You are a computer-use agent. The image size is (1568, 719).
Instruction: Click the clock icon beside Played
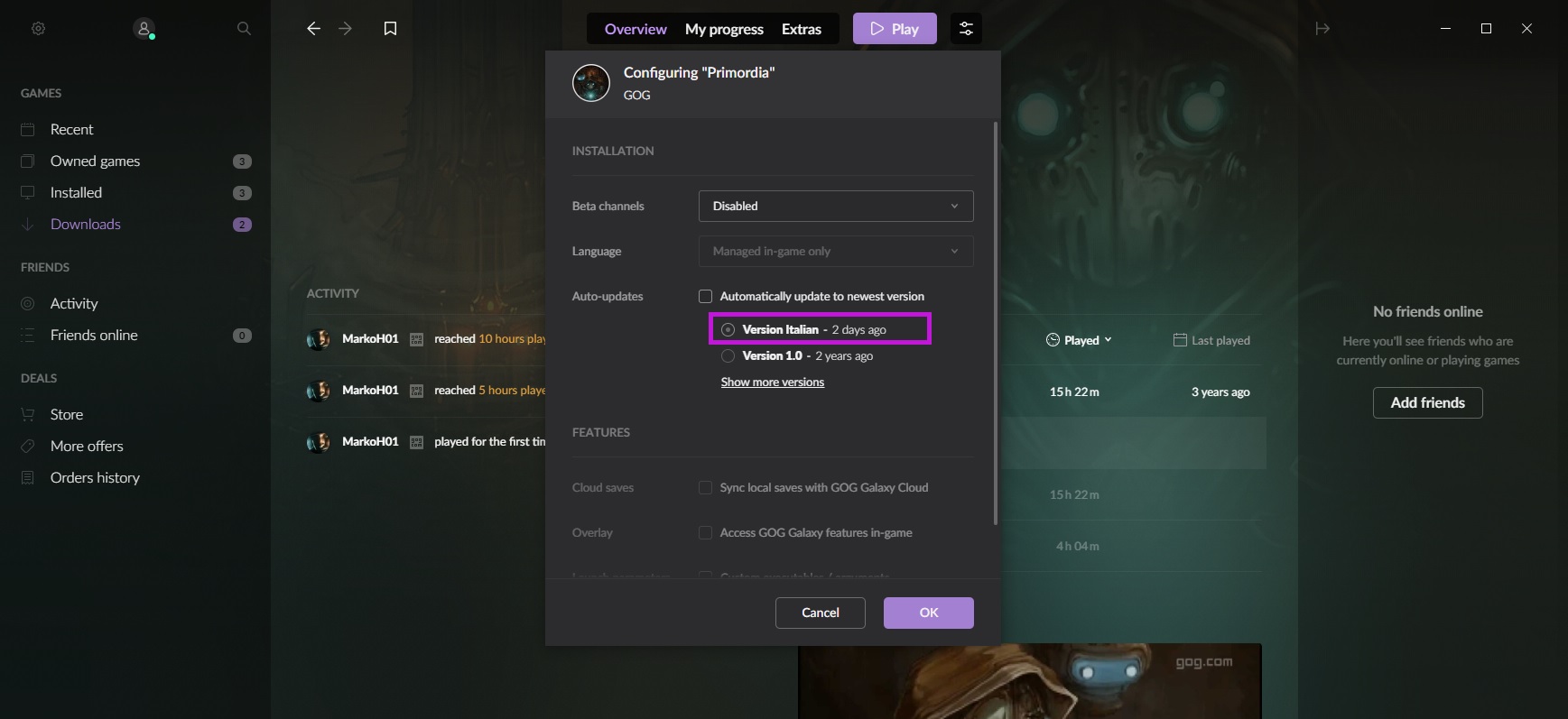[1053, 340]
